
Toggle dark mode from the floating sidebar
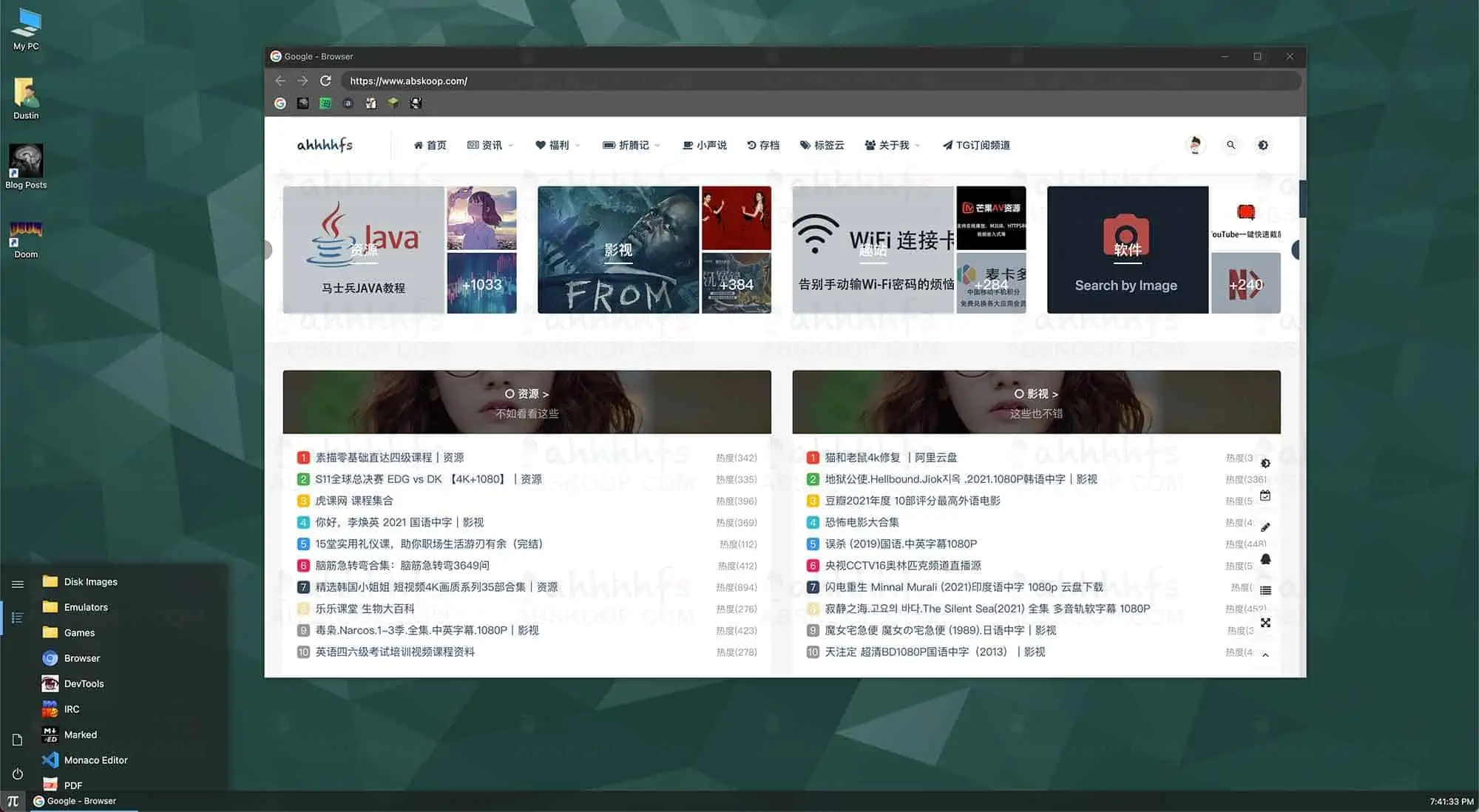(x=1266, y=464)
